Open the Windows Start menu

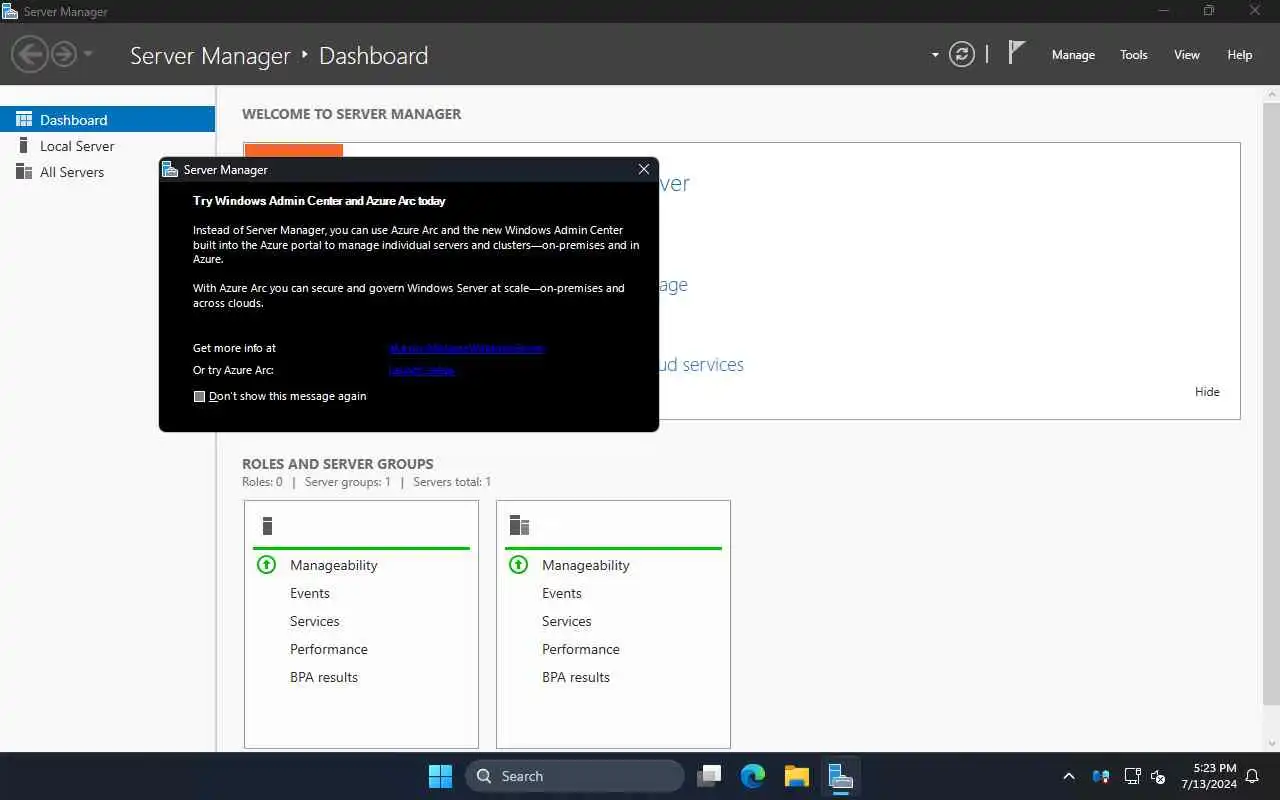coord(440,776)
